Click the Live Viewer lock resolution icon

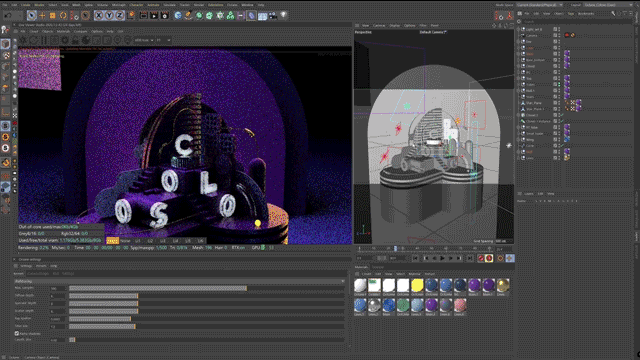click(75, 40)
